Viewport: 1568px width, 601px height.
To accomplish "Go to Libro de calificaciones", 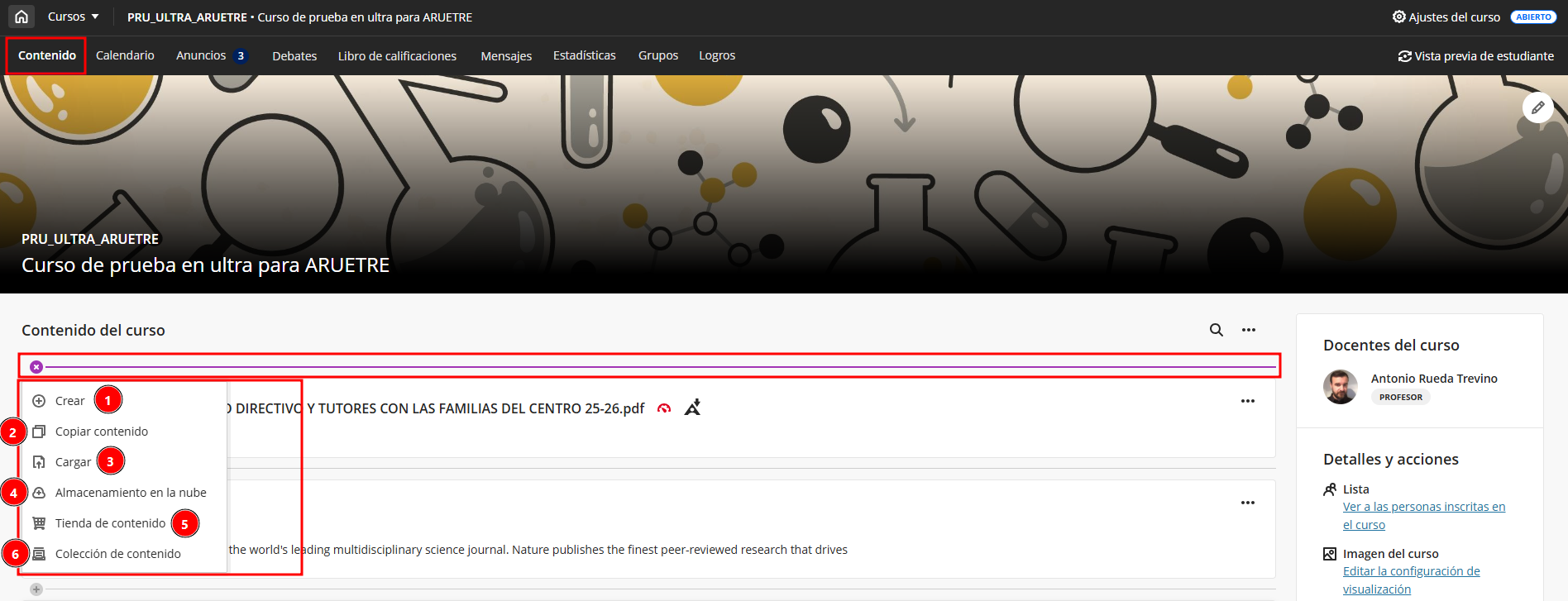I will click(x=397, y=56).
